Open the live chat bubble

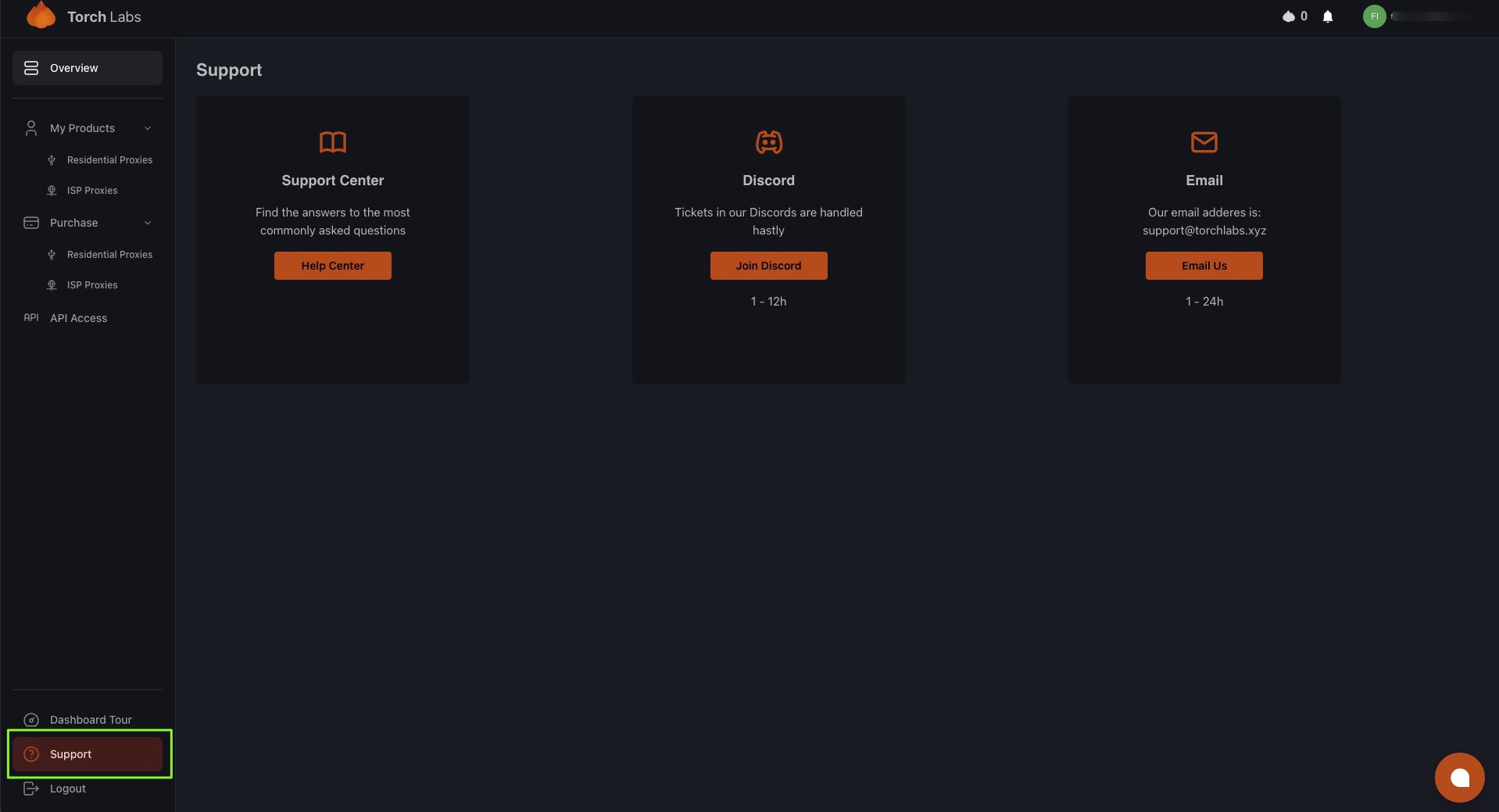[1459, 777]
